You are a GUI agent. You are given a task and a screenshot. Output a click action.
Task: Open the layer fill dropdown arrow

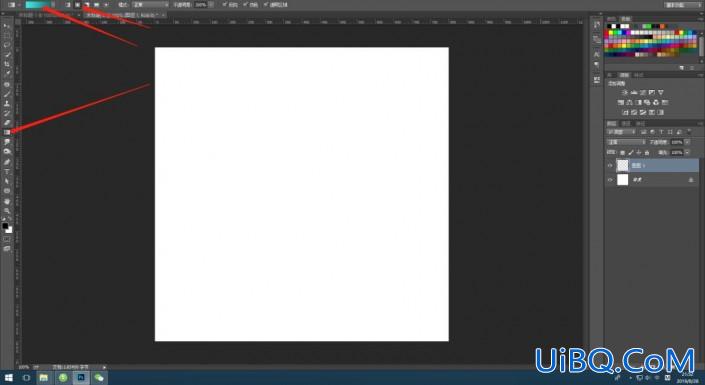[x=687, y=152]
